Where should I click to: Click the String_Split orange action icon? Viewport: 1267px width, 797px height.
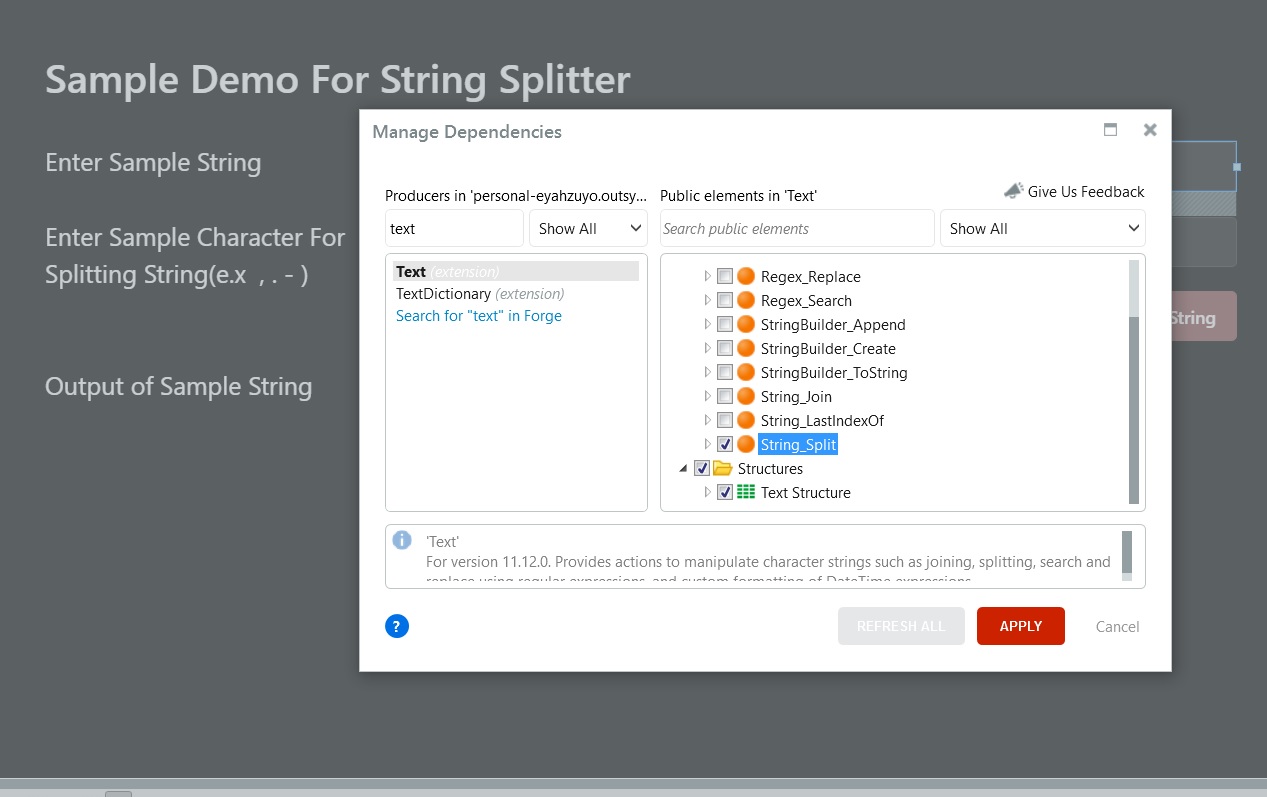[746, 444]
